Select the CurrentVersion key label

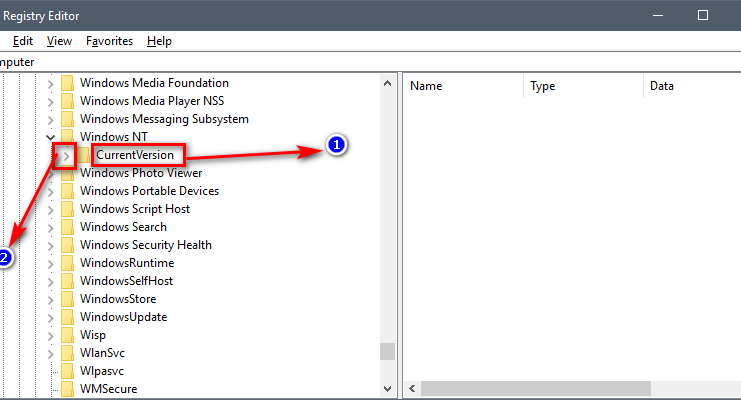tap(135, 155)
